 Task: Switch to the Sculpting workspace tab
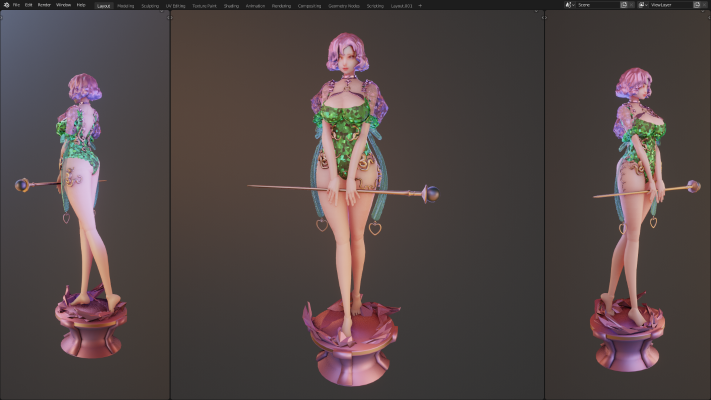point(150,5)
